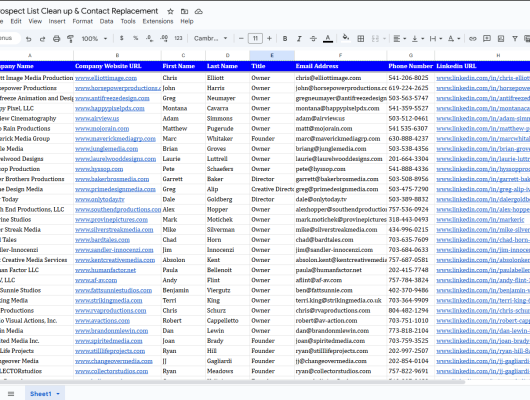Print the spreadsheet with the printer icon
The image size is (530, 400).
click(x=56, y=39)
